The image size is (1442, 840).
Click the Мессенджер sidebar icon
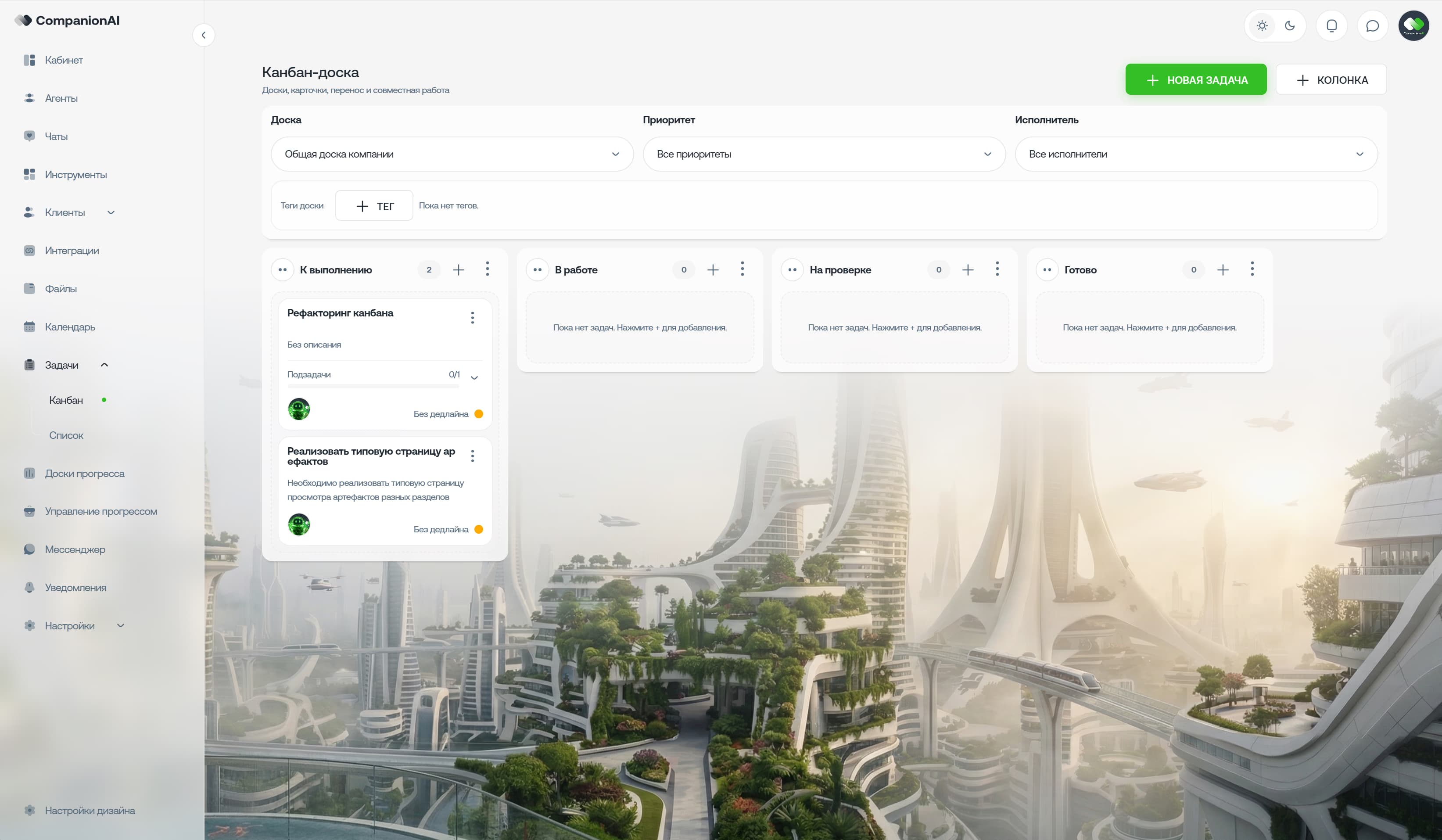pos(30,549)
